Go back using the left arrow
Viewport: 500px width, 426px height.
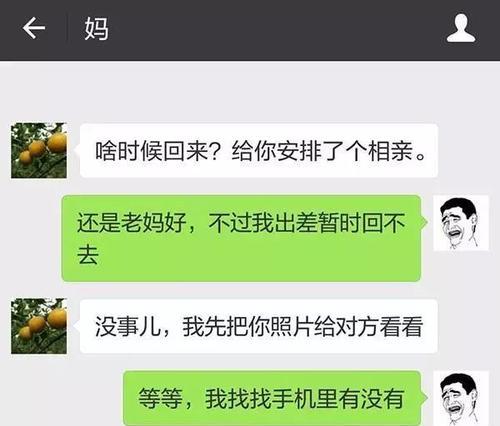[x=34, y=28]
